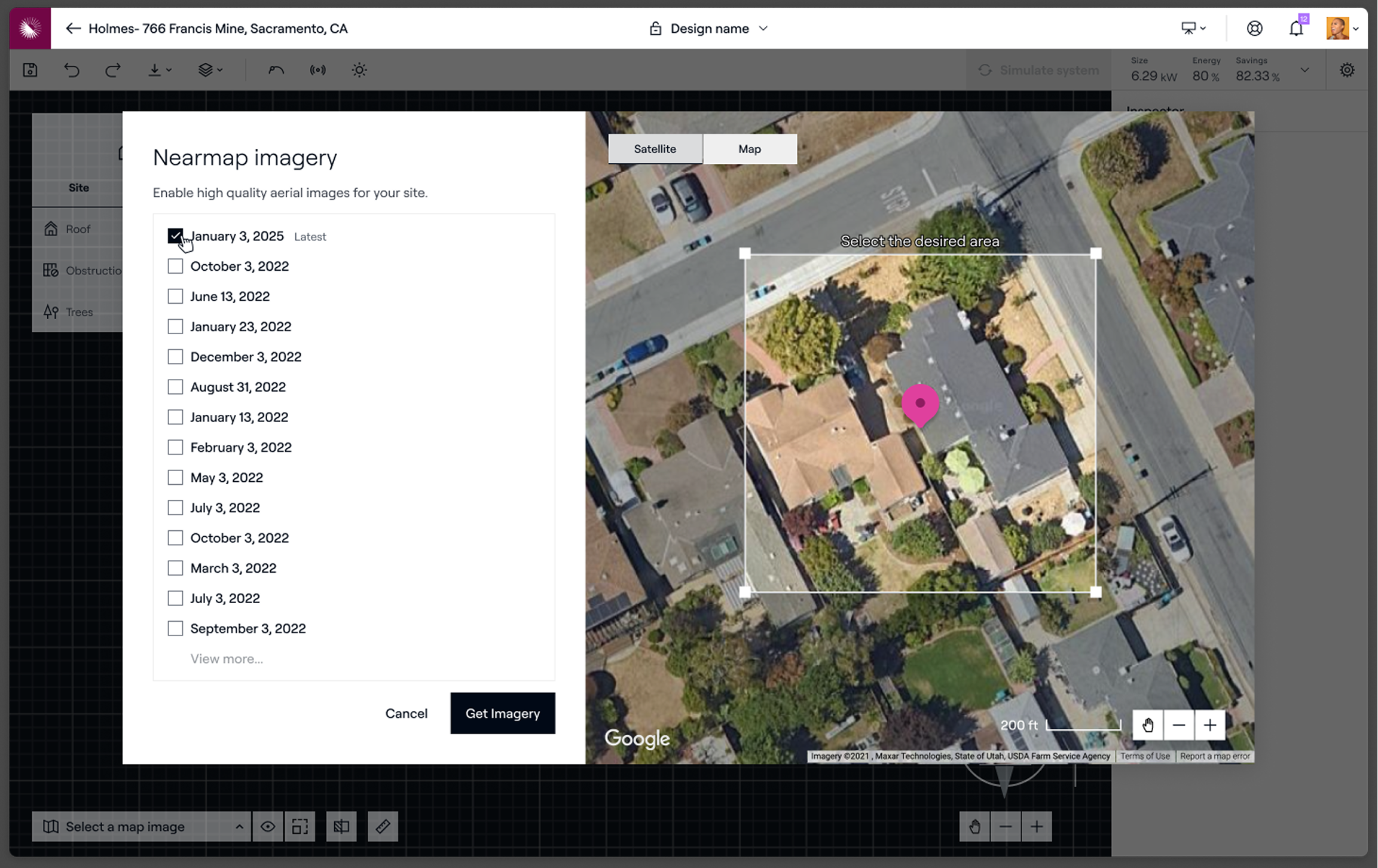1378x868 pixels.
Task: Select the ruler measurement tool
Action: (x=383, y=826)
